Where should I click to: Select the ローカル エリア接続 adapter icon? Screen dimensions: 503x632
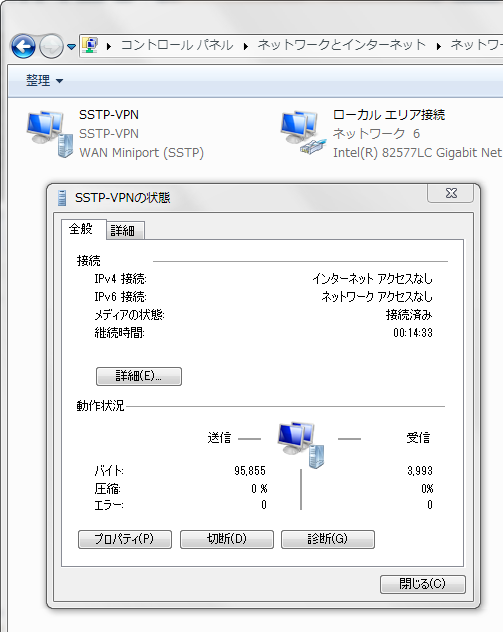pos(303,133)
